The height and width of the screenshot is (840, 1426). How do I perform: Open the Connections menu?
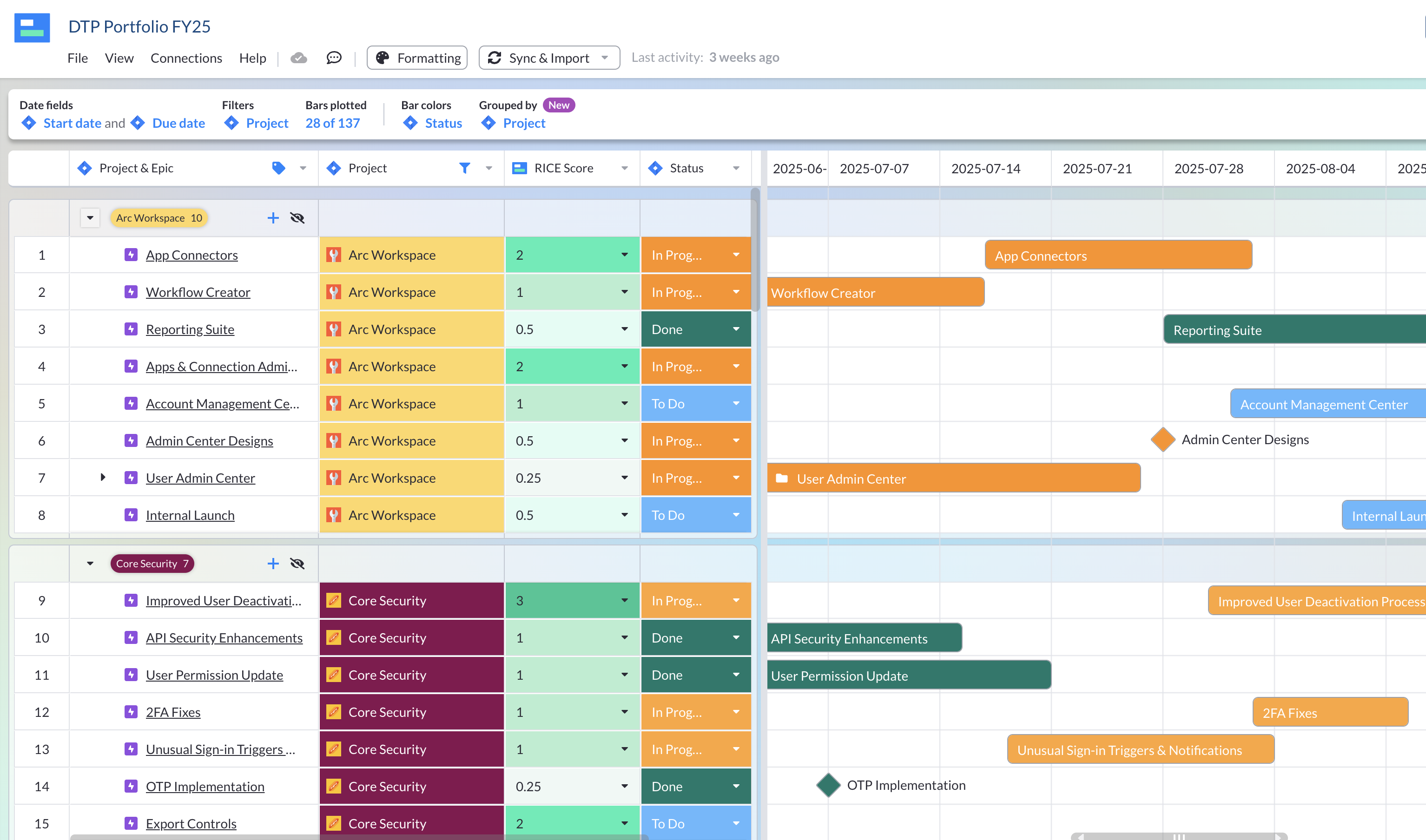[x=187, y=57]
